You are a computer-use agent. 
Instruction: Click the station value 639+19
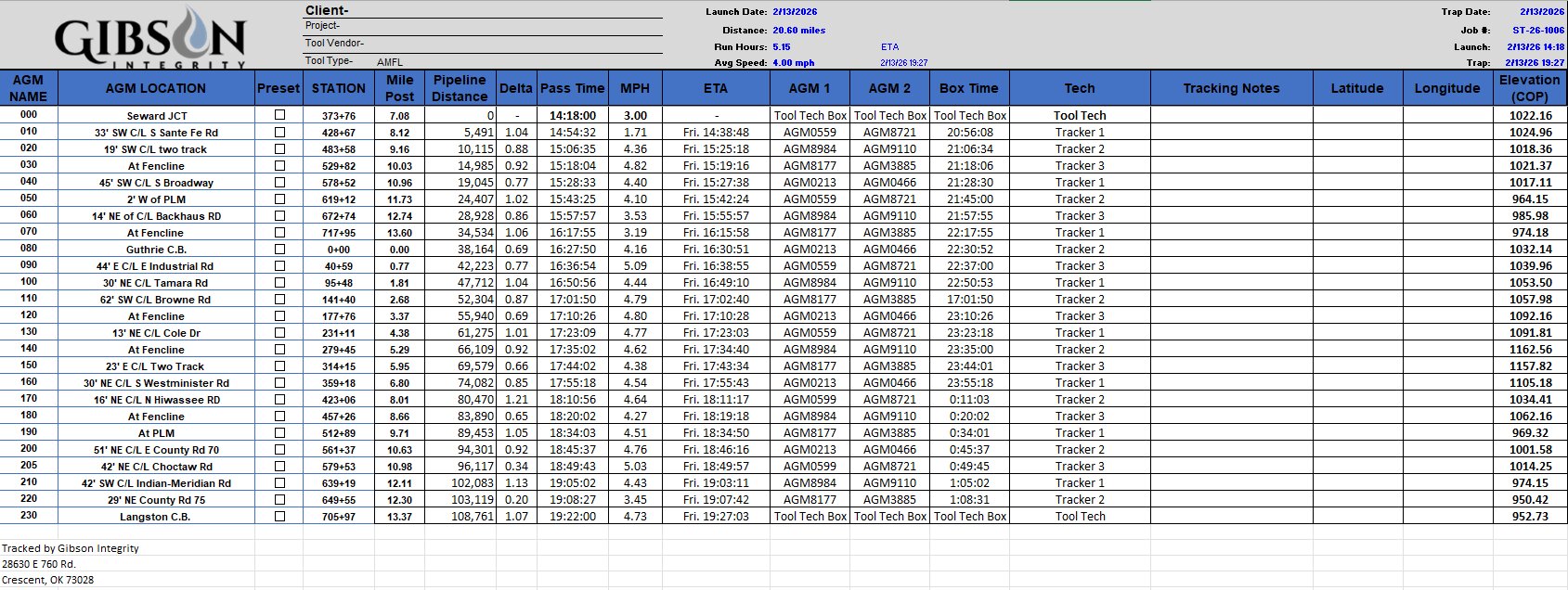pyautogui.click(x=339, y=483)
